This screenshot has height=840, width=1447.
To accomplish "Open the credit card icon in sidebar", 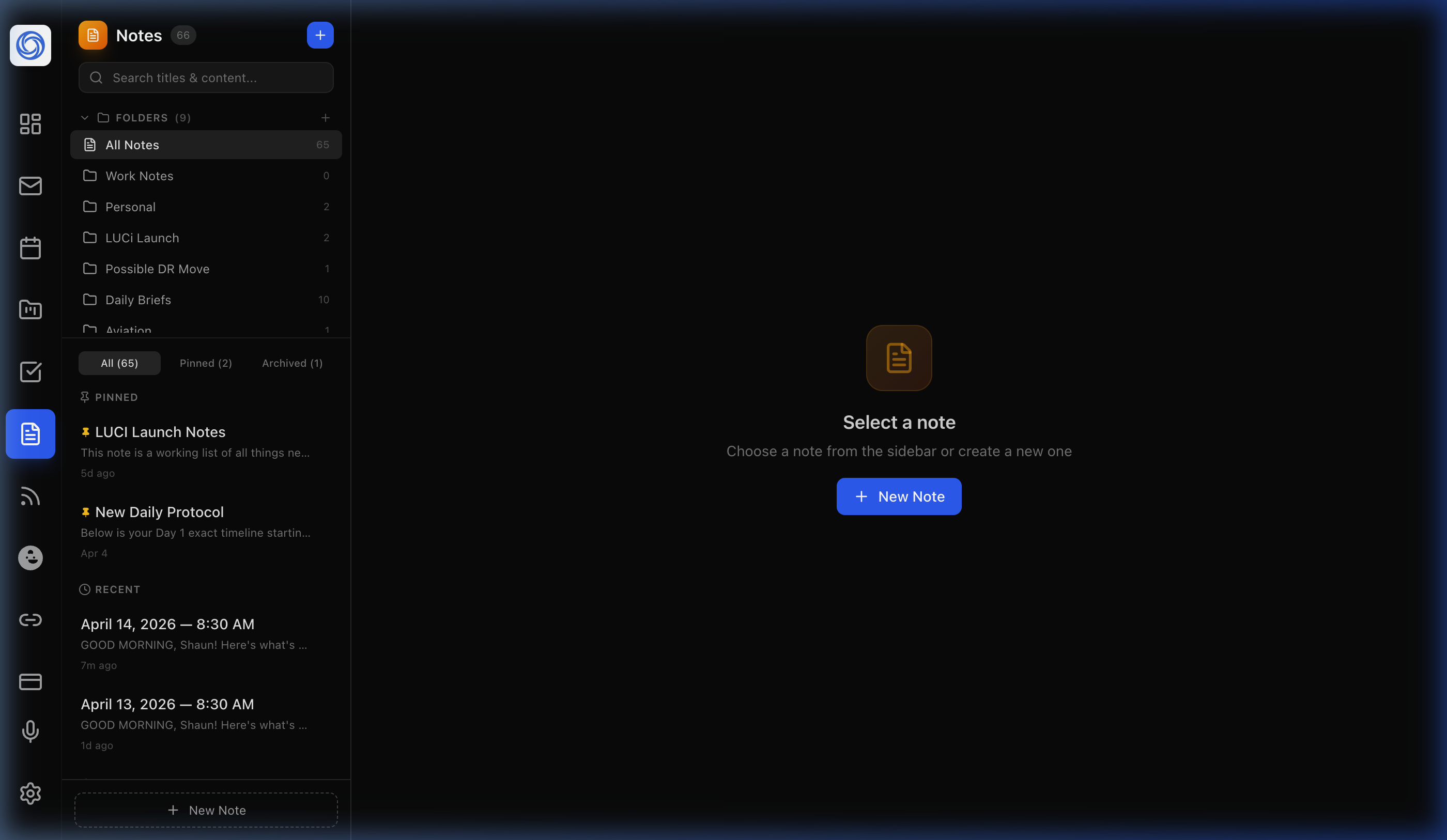I will 30,682.
